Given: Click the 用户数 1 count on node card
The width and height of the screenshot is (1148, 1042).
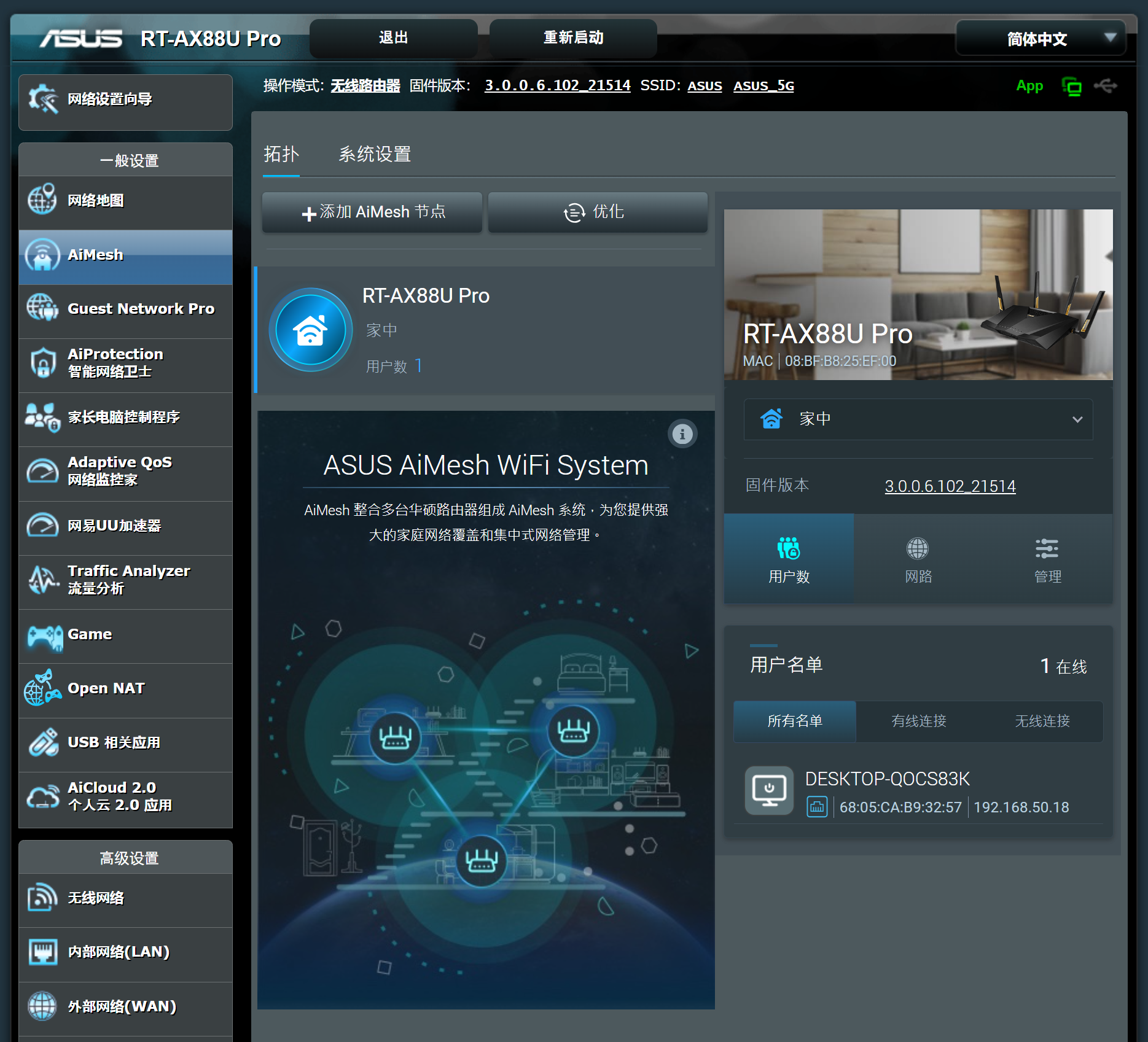Looking at the screenshot, I should pos(394,367).
